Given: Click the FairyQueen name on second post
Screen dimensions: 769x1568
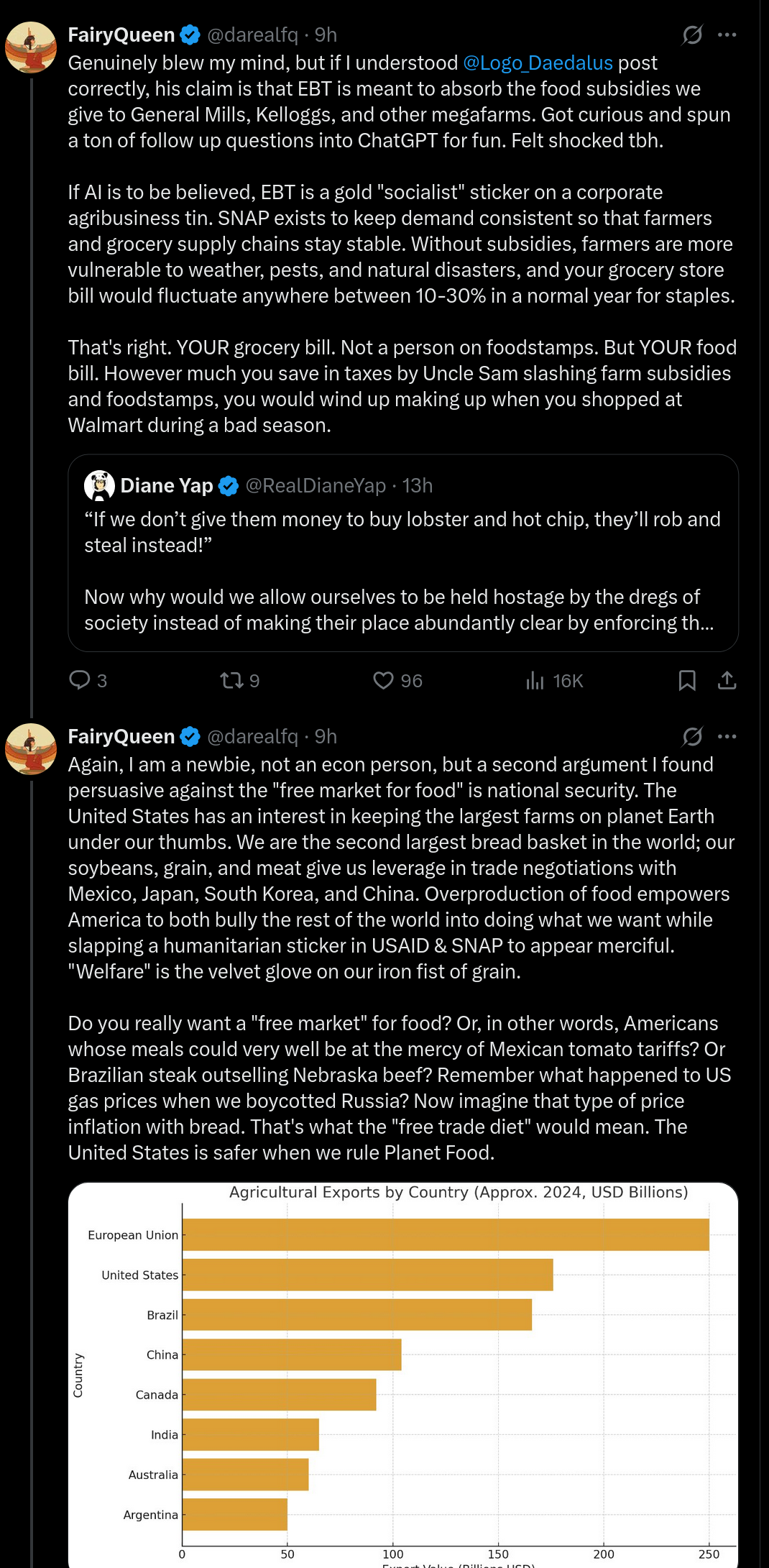Looking at the screenshot, I should [x=121, y=736].
